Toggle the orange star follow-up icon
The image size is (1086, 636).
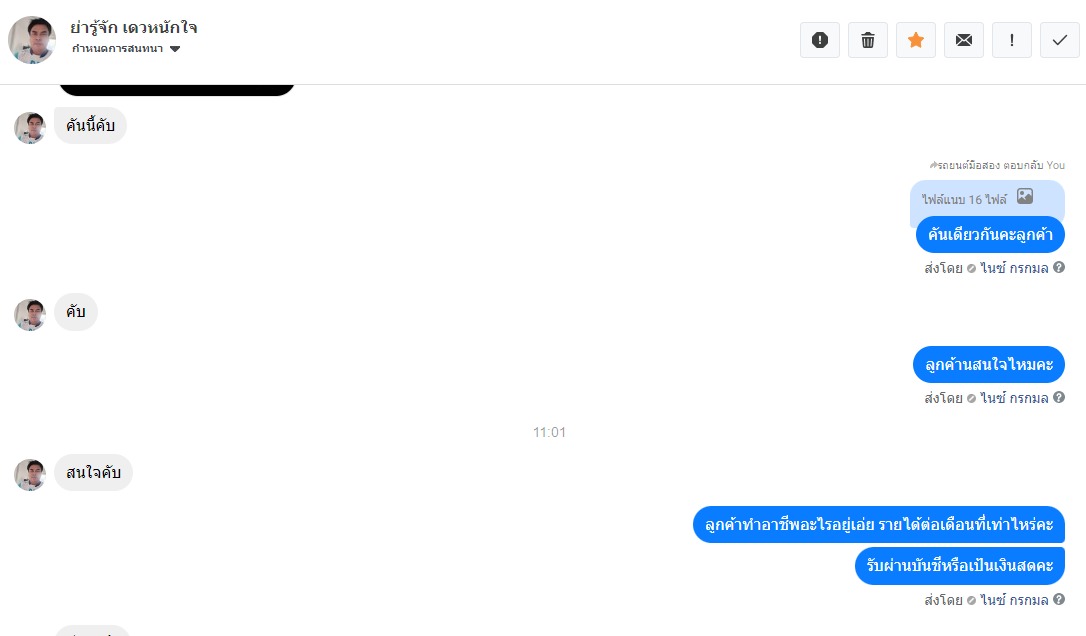916,40
